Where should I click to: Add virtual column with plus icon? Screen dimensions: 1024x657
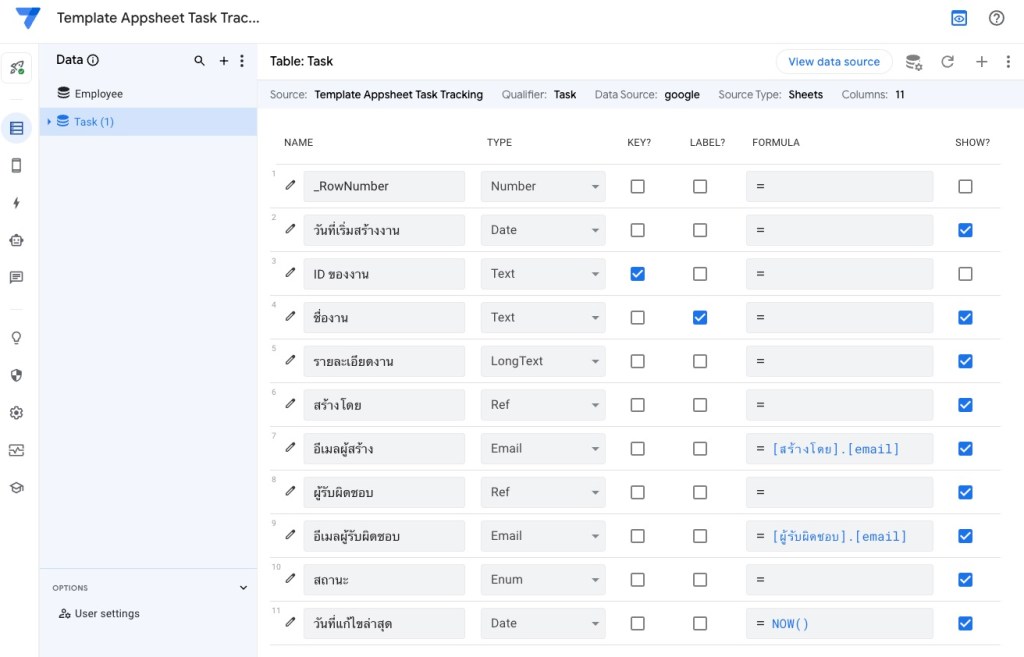(x=982, y=61)
